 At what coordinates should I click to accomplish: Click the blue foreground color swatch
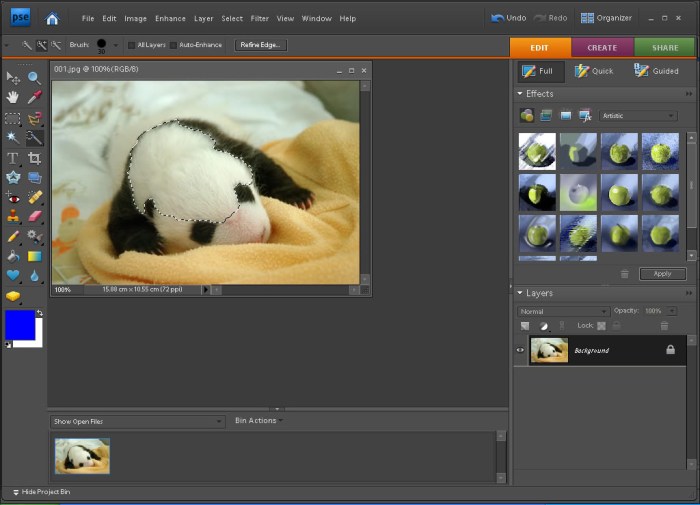tap(19, 325)
